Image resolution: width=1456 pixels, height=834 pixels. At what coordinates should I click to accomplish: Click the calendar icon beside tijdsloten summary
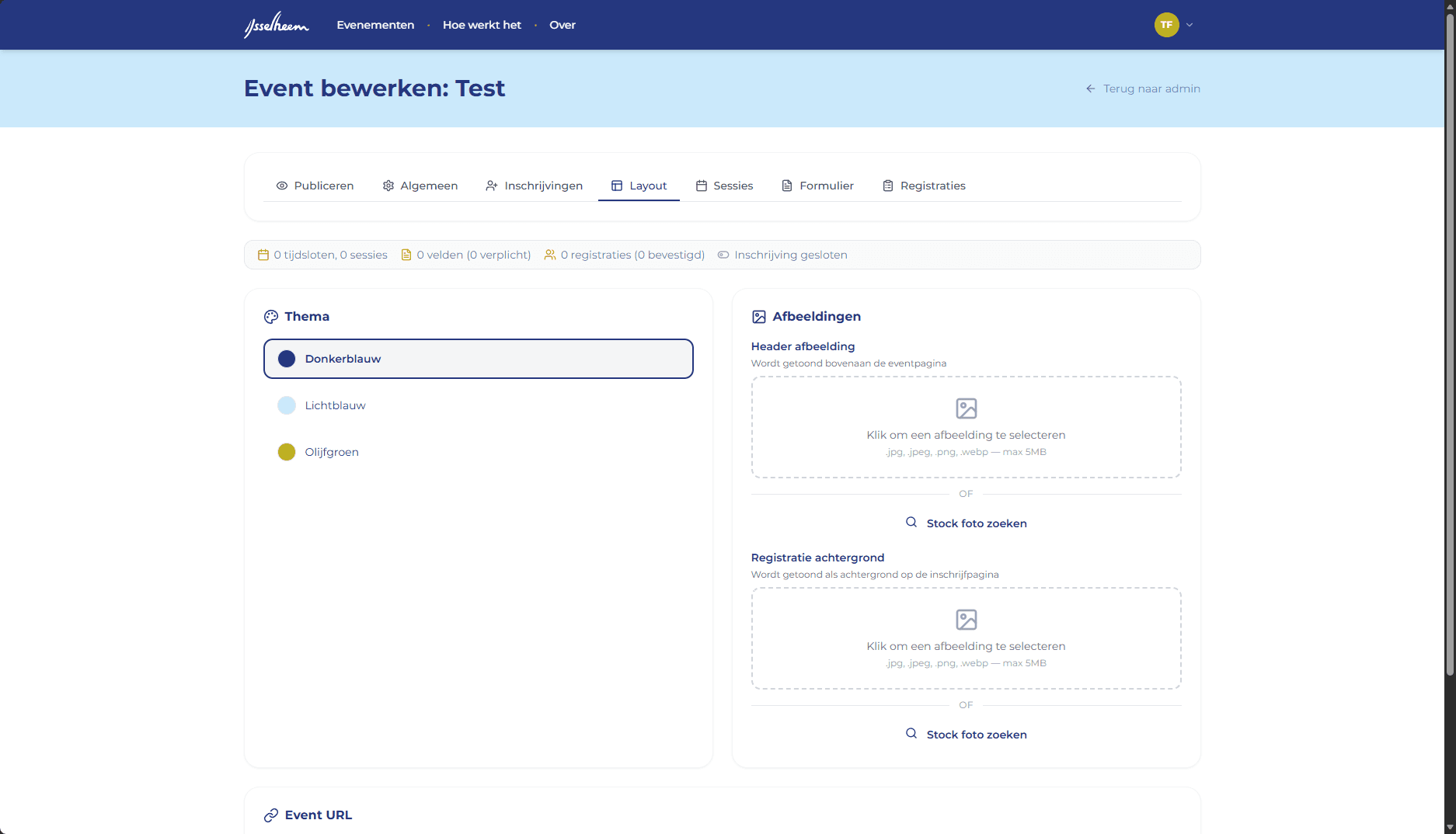(x=263, y=255)
